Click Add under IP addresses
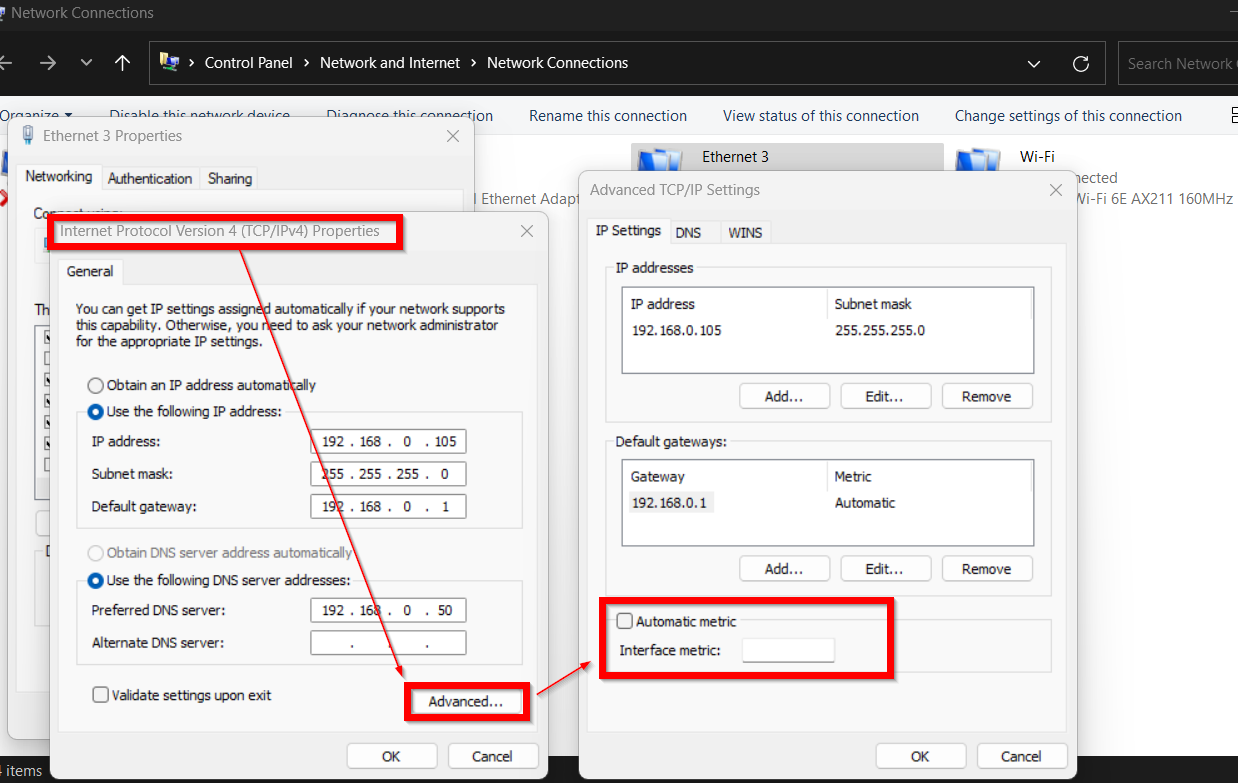Viewport: 1238px width, 783px height. 784,396
